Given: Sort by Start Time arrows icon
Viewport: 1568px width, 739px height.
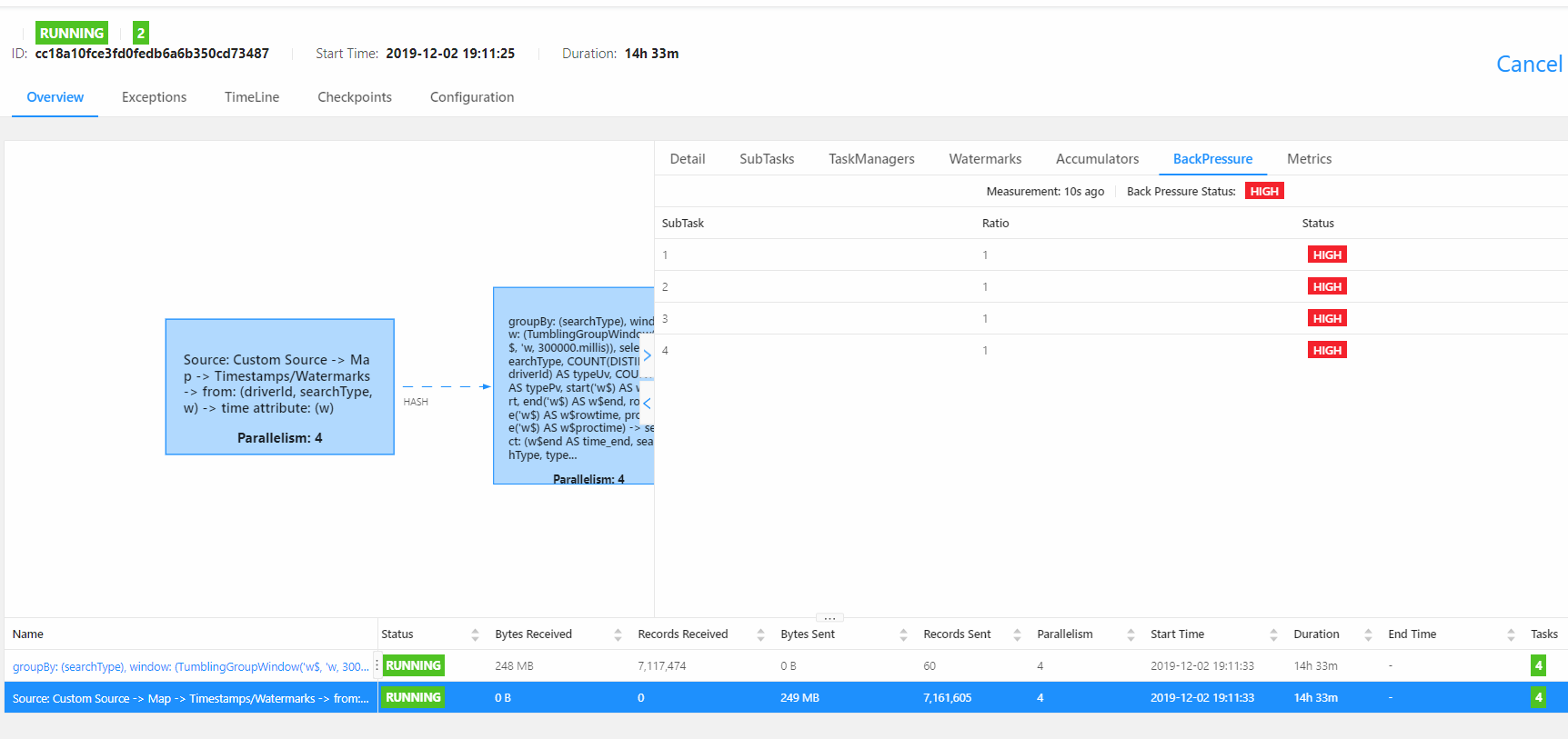Looking at the screenshot, I should point(1273,634).
